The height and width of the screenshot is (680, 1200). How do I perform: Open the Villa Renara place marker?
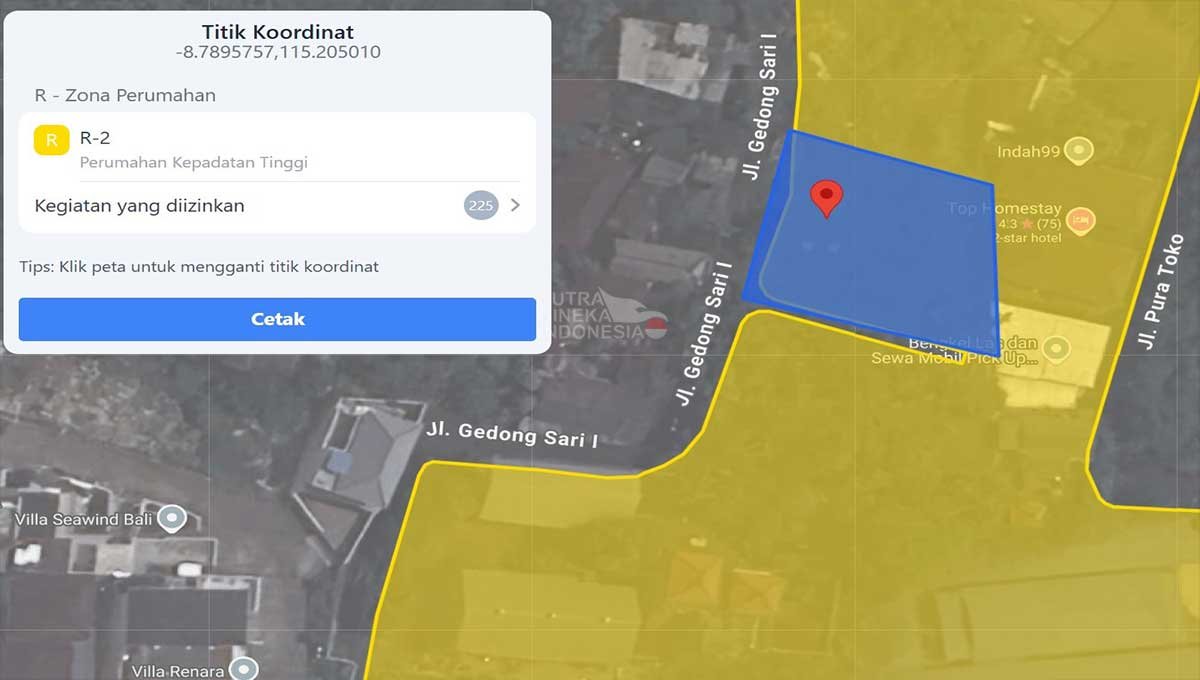(243, 668)
